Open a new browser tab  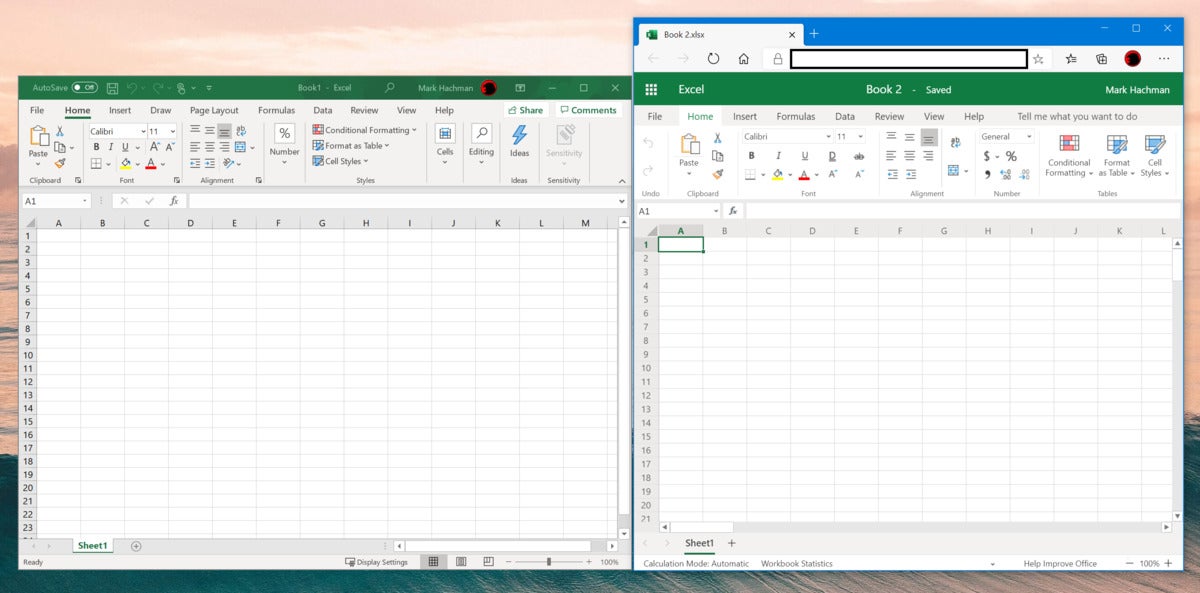point(814,33)
